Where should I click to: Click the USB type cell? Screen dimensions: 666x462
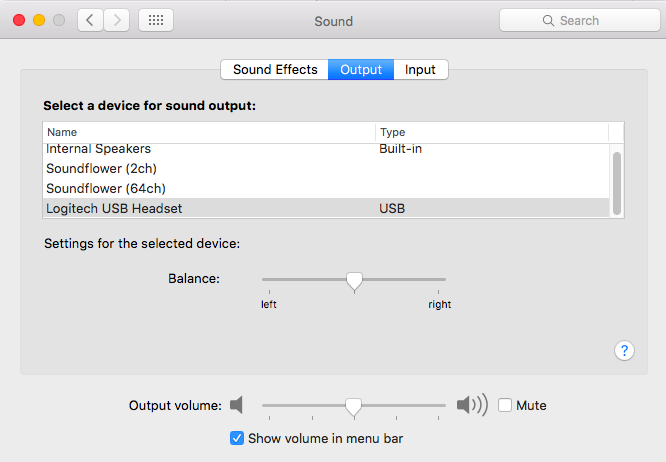392,208
